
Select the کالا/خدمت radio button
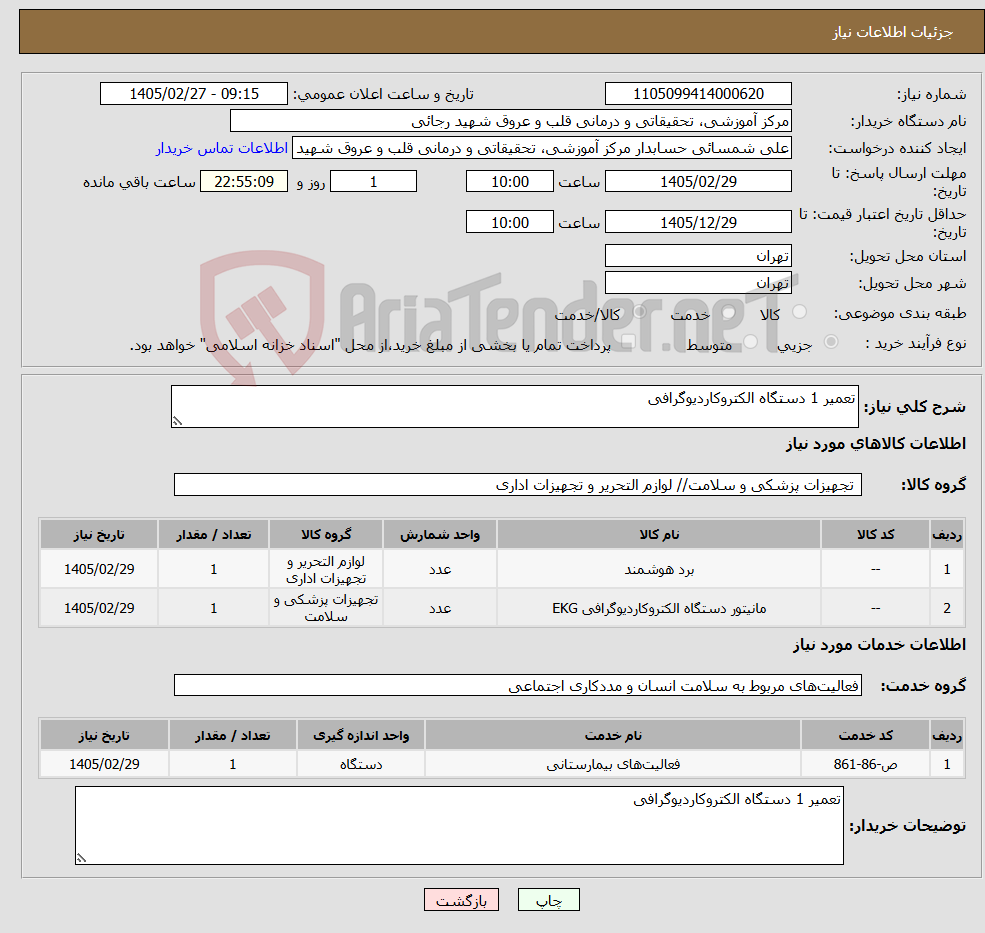(639, 312)
